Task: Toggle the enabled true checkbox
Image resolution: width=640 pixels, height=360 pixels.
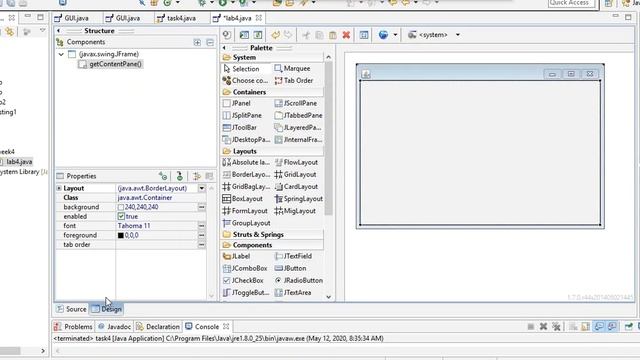Action: [x=121, y=216]
